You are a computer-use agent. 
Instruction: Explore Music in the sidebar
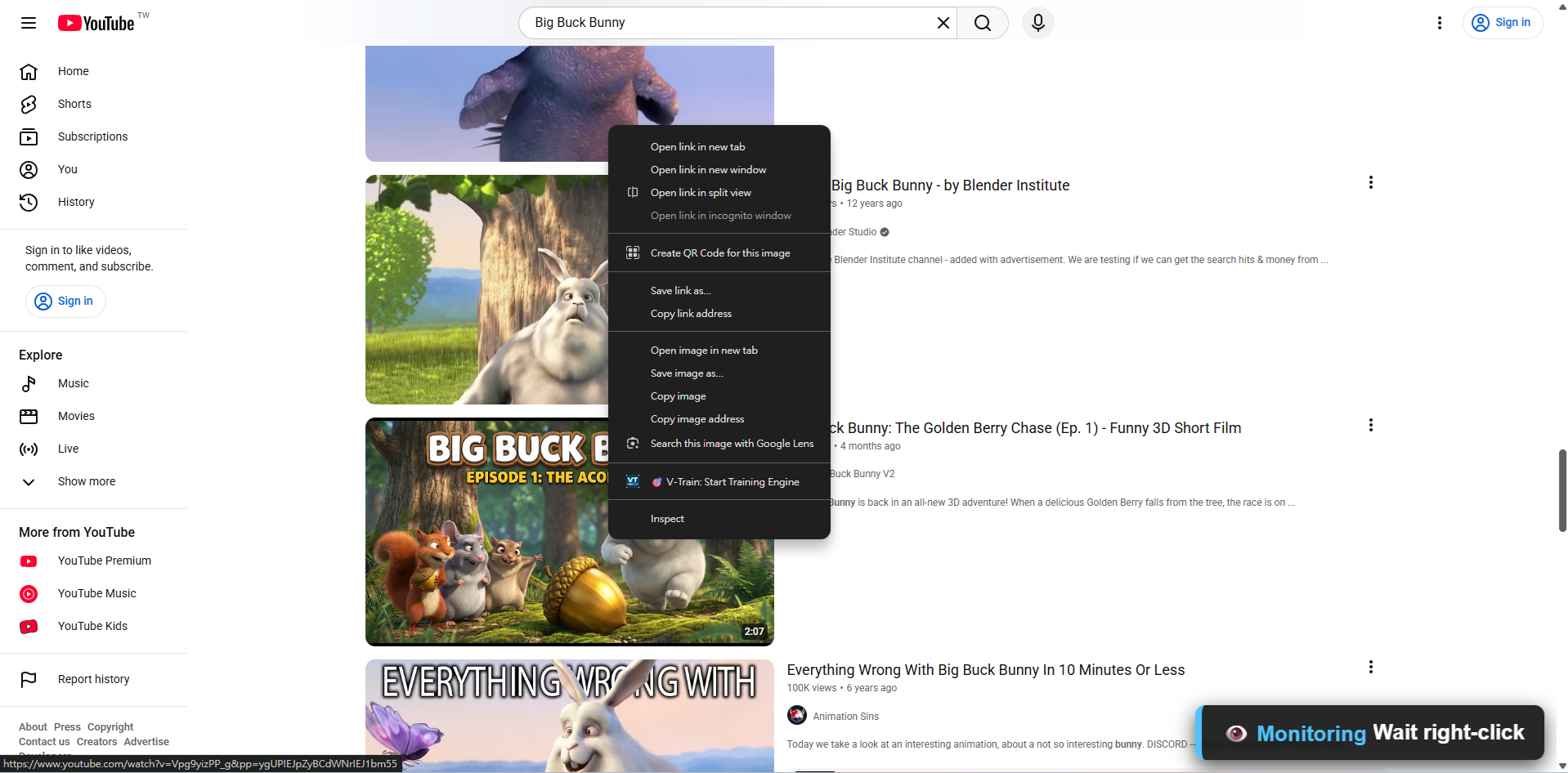[x=94, y=383]
